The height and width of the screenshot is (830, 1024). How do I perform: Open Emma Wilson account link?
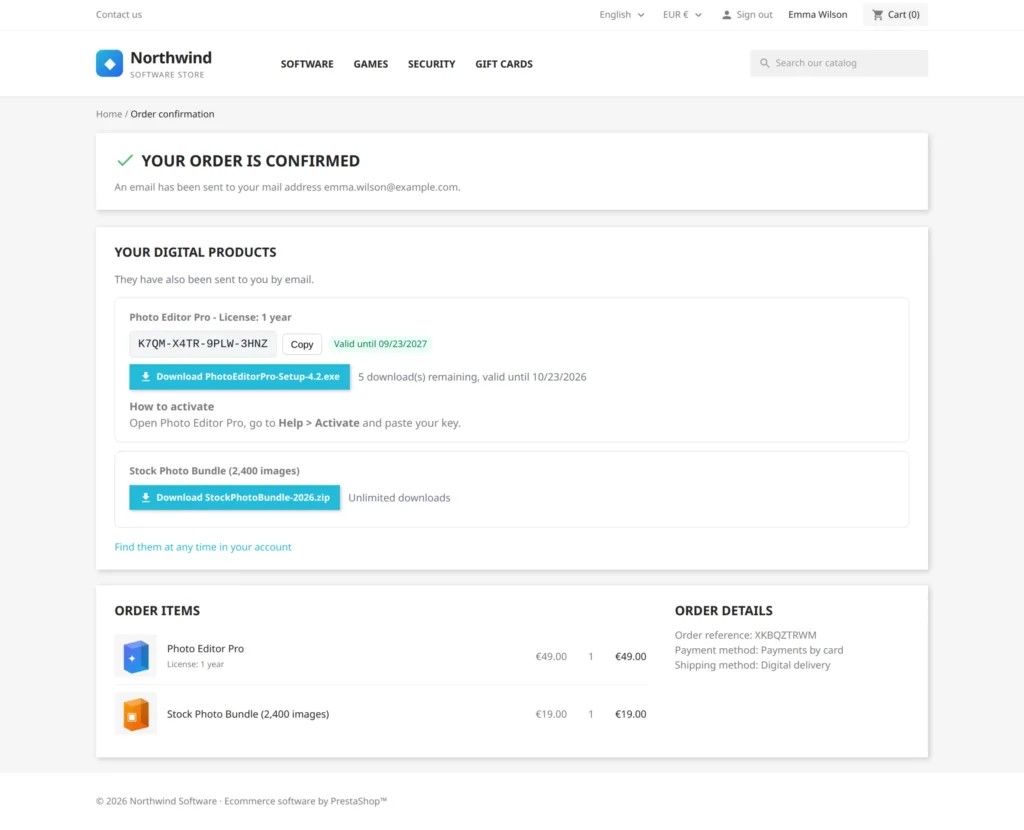[x=817, y=14]
